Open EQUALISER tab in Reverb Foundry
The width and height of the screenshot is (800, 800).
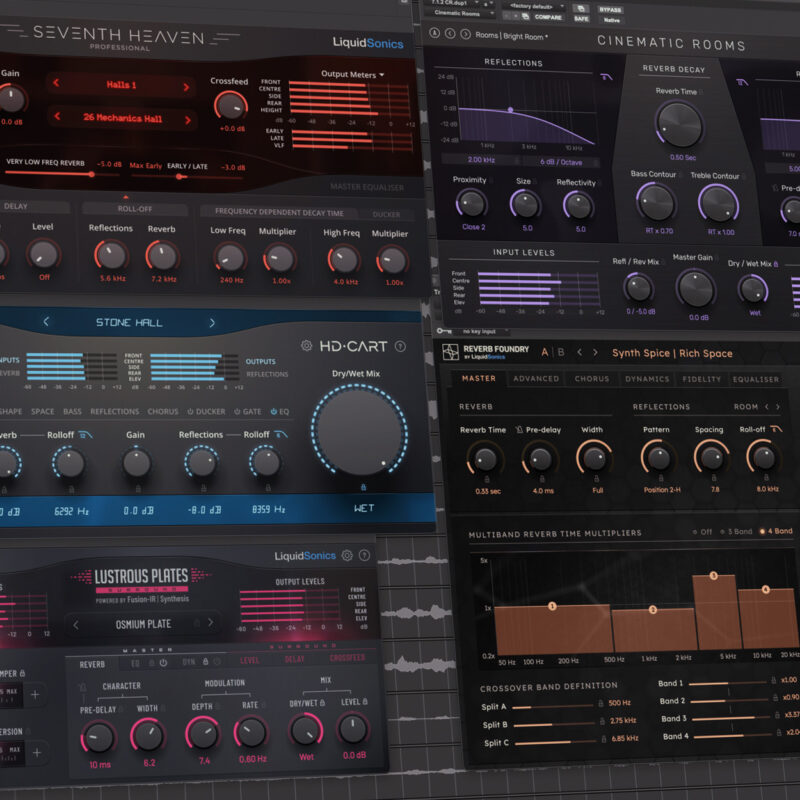tap(756, 380)
